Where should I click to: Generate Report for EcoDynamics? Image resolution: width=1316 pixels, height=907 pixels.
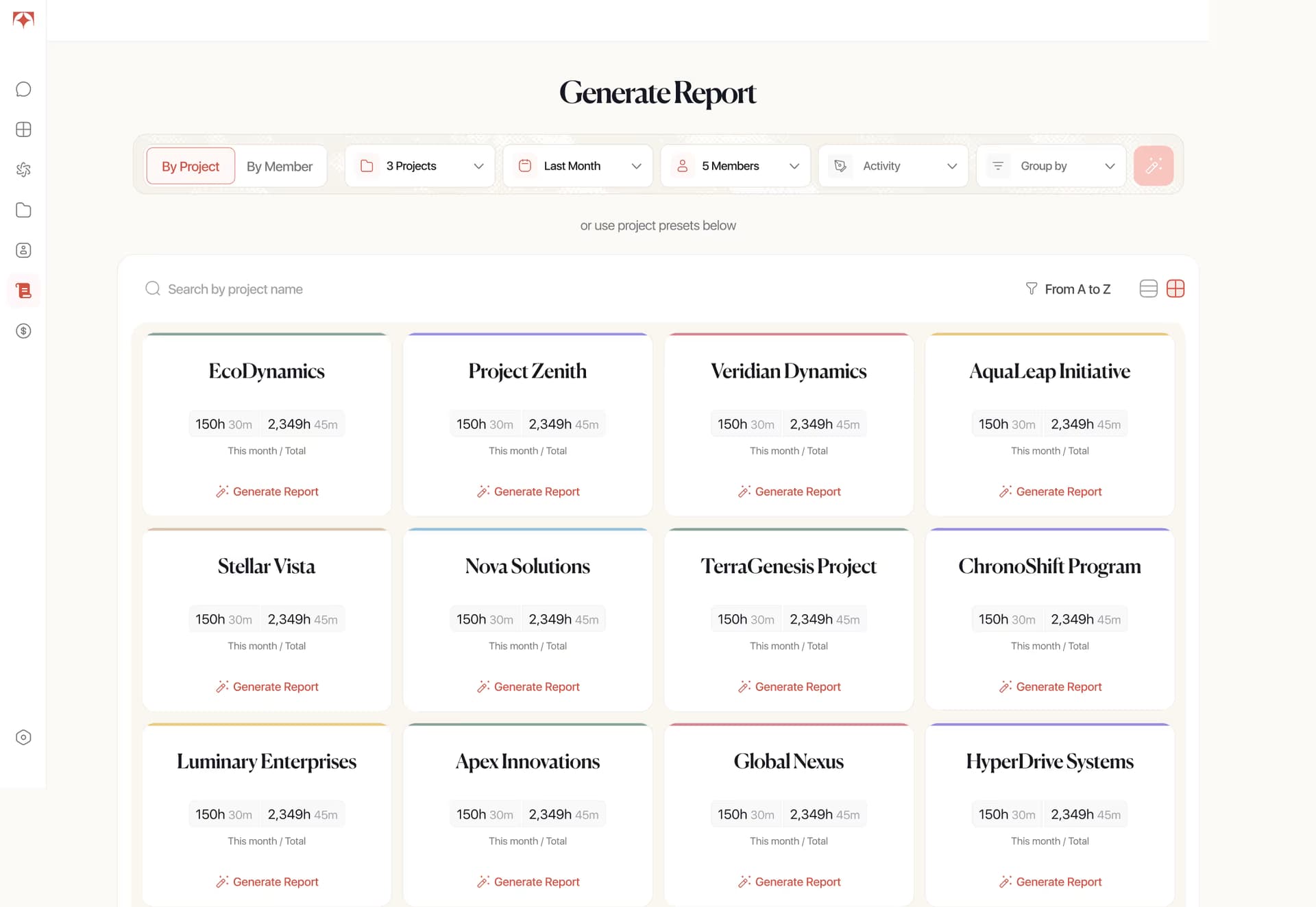tap(267, 492)
